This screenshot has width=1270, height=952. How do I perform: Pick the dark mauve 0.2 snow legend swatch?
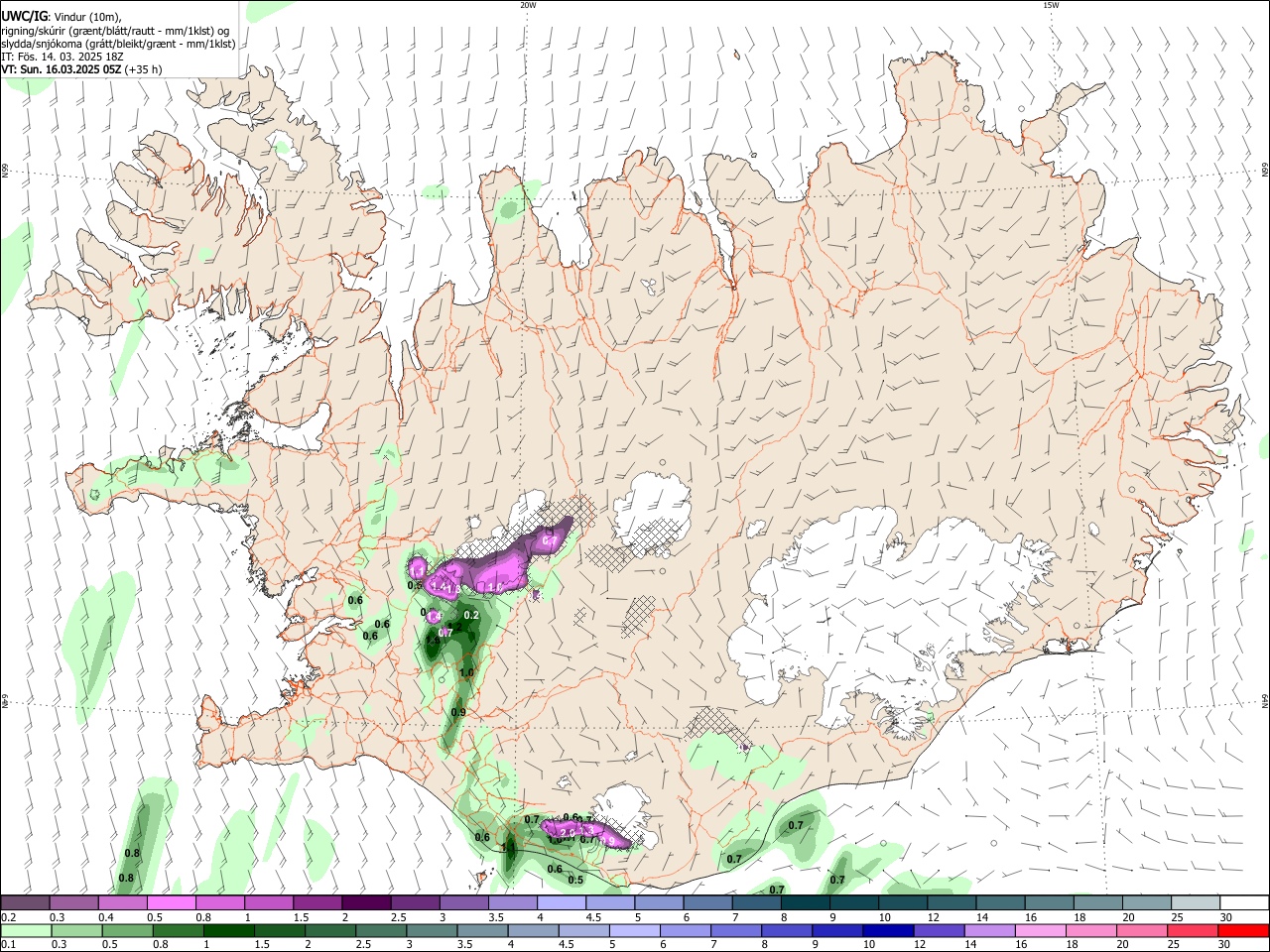[x=25, y=902]
